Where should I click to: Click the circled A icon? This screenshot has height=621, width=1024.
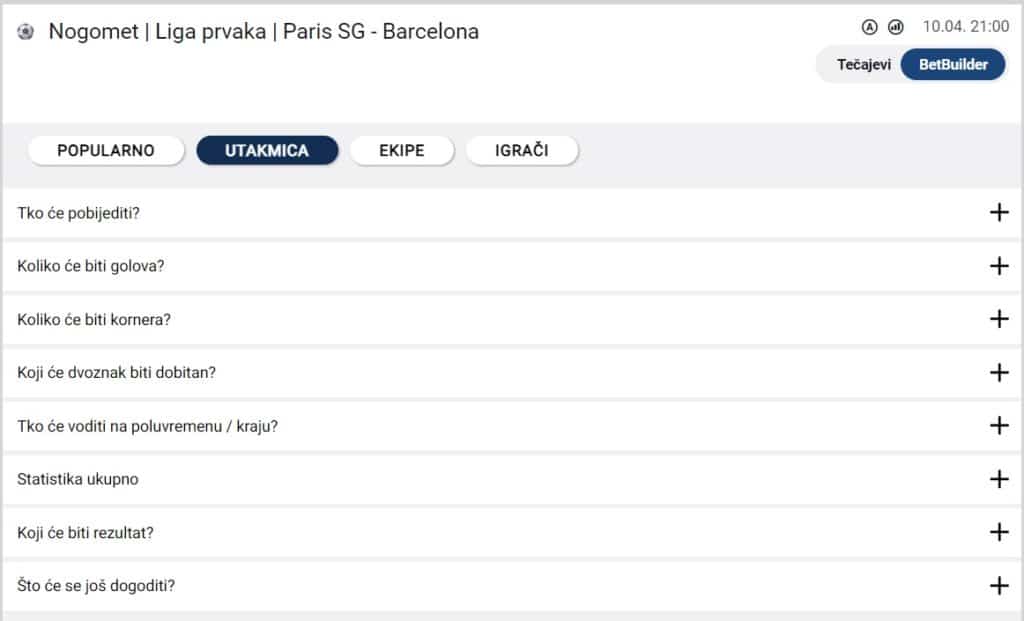pos(869,27)
